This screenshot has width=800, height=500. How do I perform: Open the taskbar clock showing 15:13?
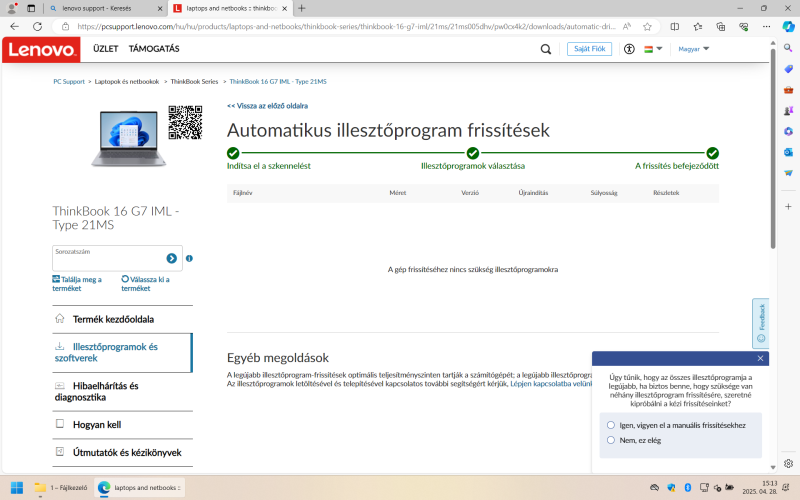(x=760, y=487)
